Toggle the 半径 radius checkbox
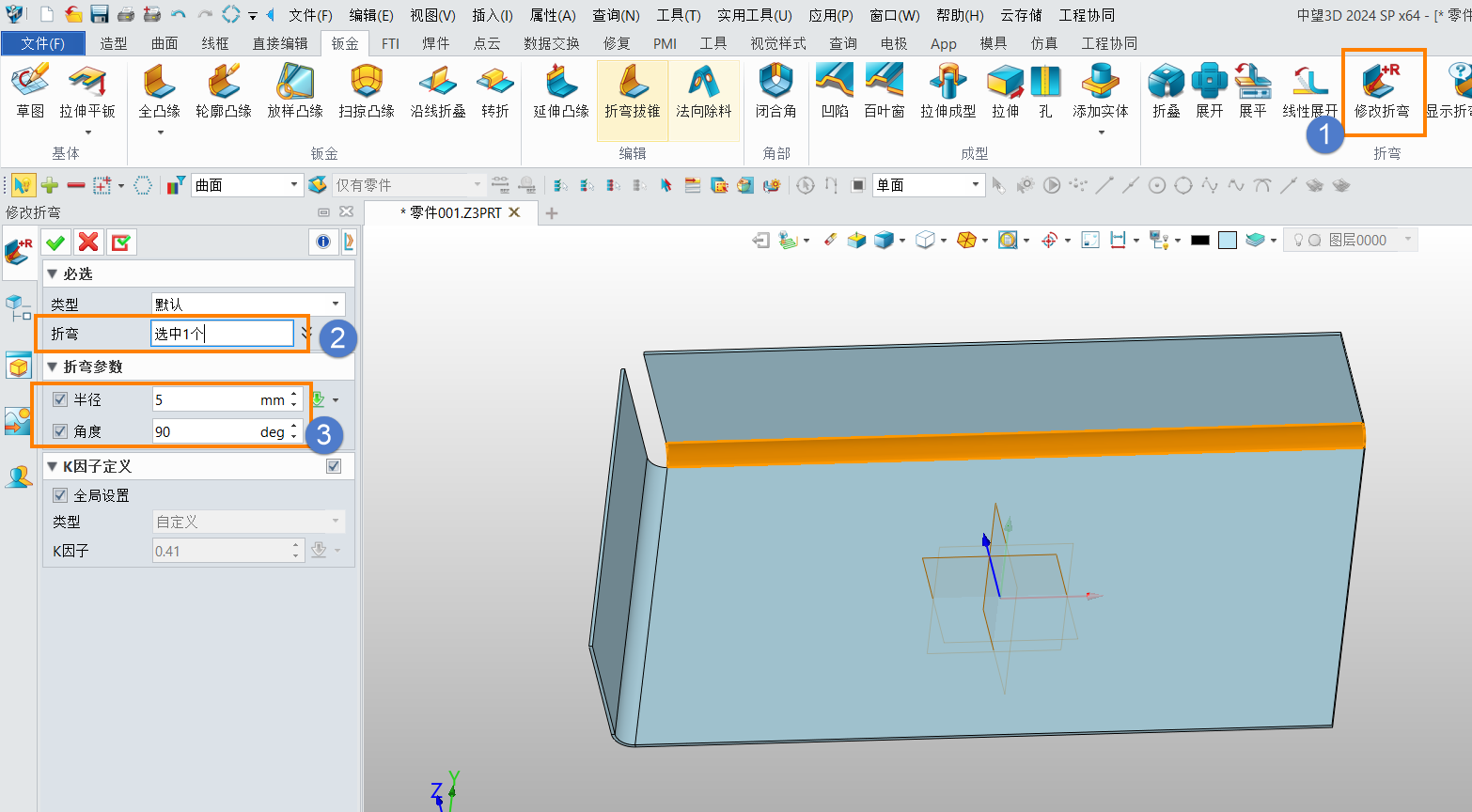This screenshot has width=1472, height=812. pos(60,399)
